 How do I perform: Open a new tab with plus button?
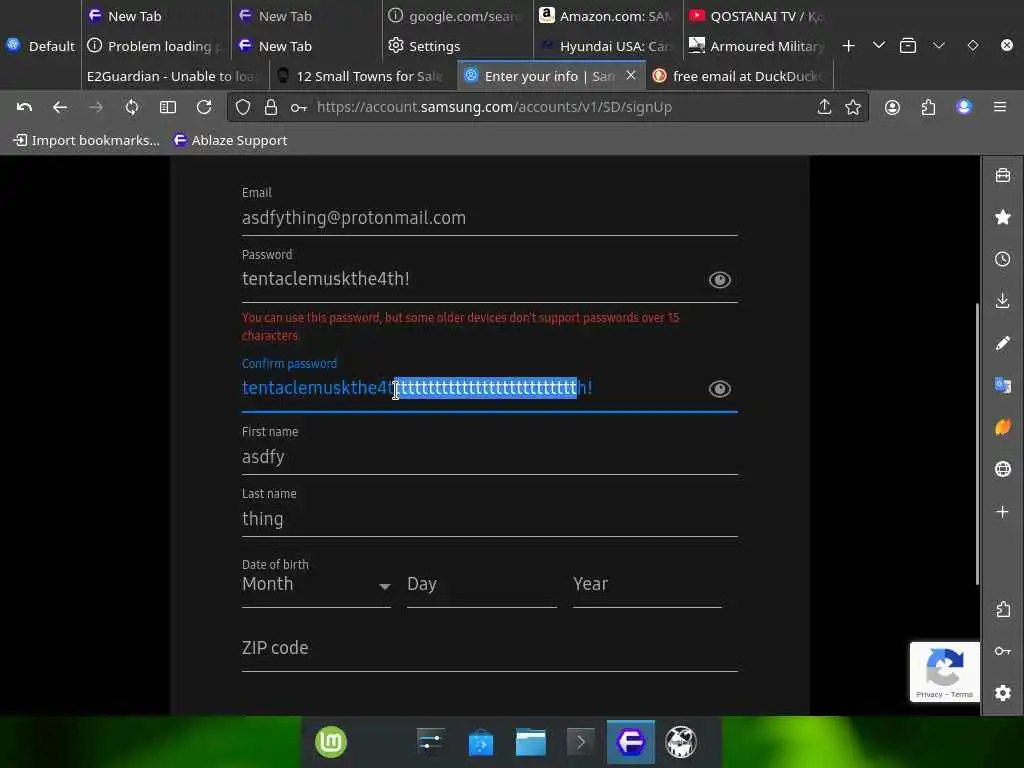coord(848,46)
